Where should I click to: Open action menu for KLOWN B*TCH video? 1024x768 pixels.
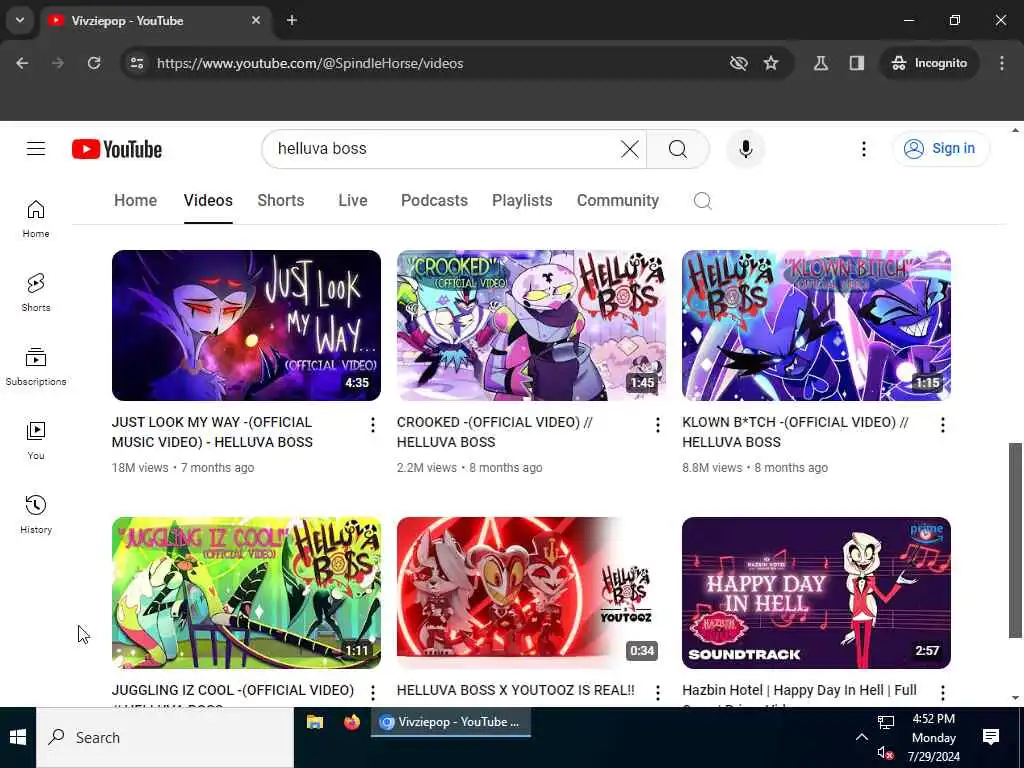coord(942,425)
